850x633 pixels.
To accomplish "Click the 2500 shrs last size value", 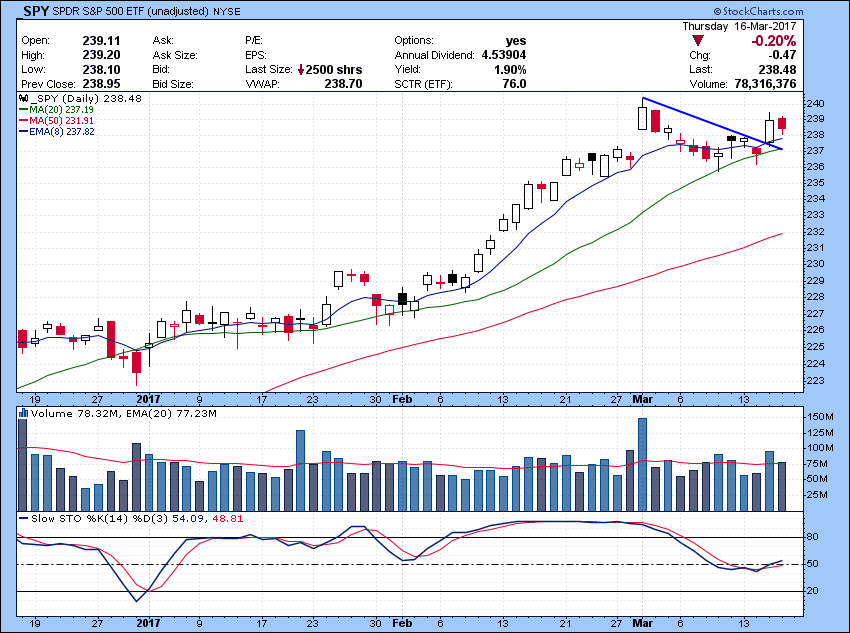I will point(334,69).
